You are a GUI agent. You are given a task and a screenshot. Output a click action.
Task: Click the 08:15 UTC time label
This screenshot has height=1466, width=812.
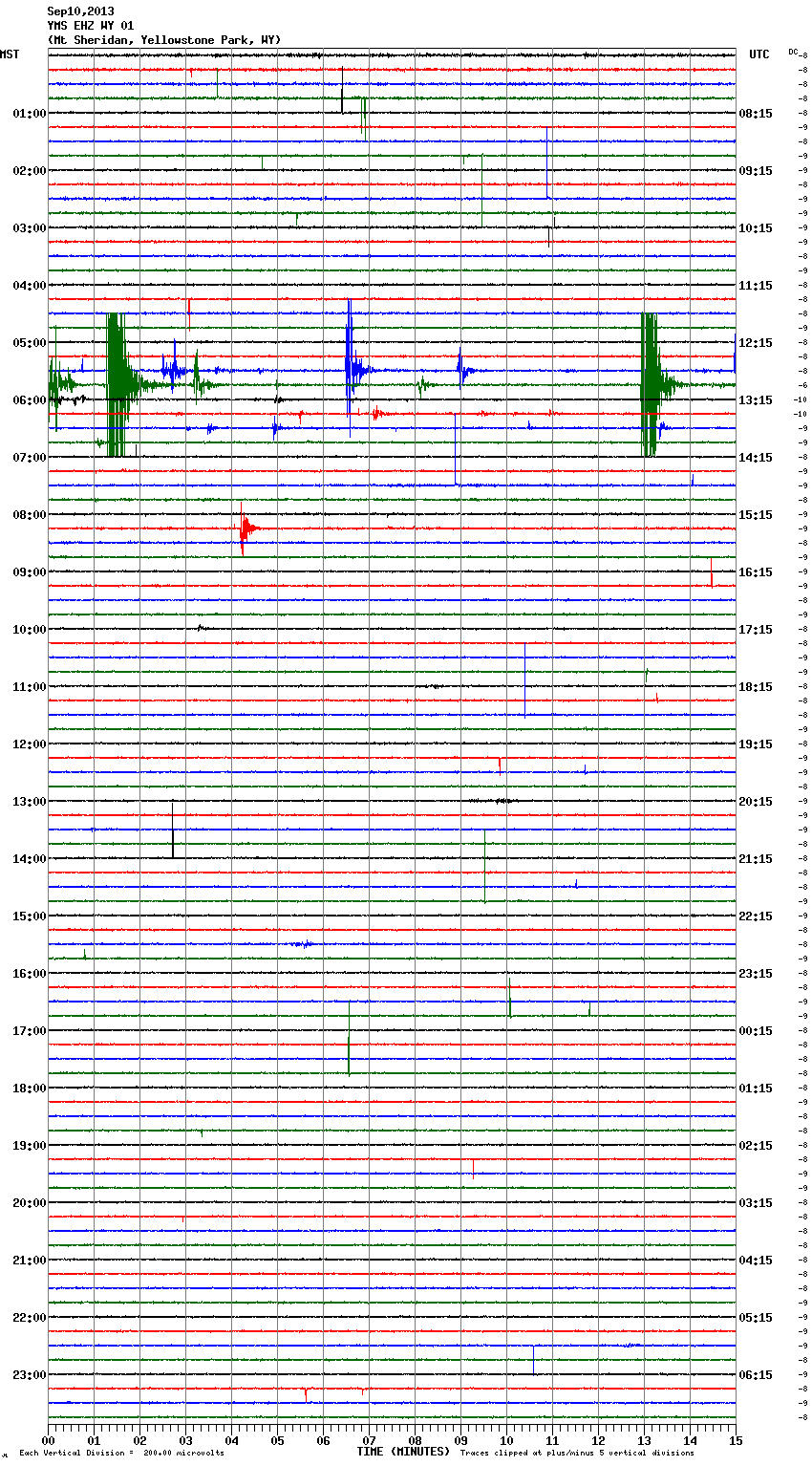point(756,114)
